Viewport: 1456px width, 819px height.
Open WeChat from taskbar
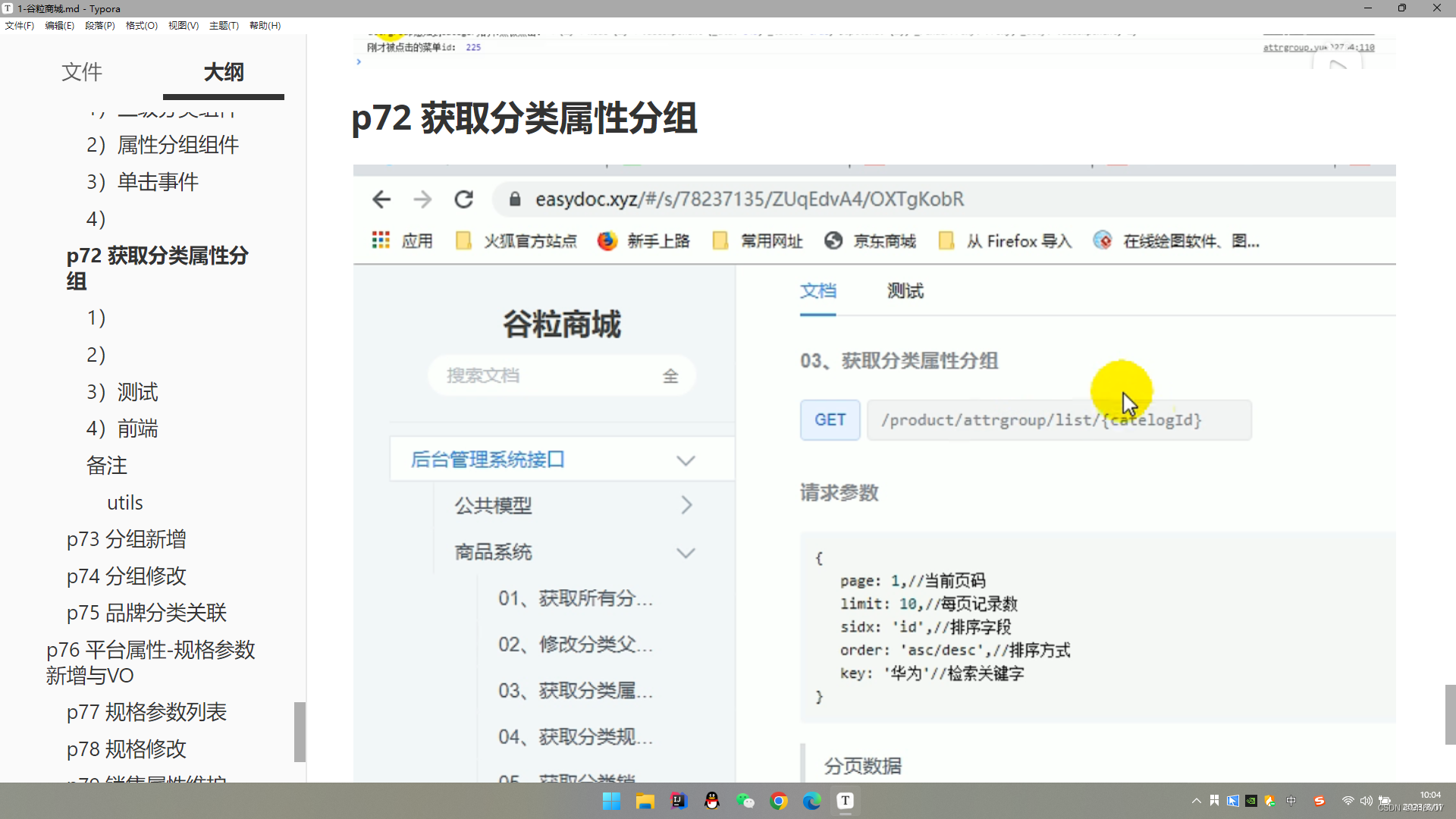tap(745, 801)
